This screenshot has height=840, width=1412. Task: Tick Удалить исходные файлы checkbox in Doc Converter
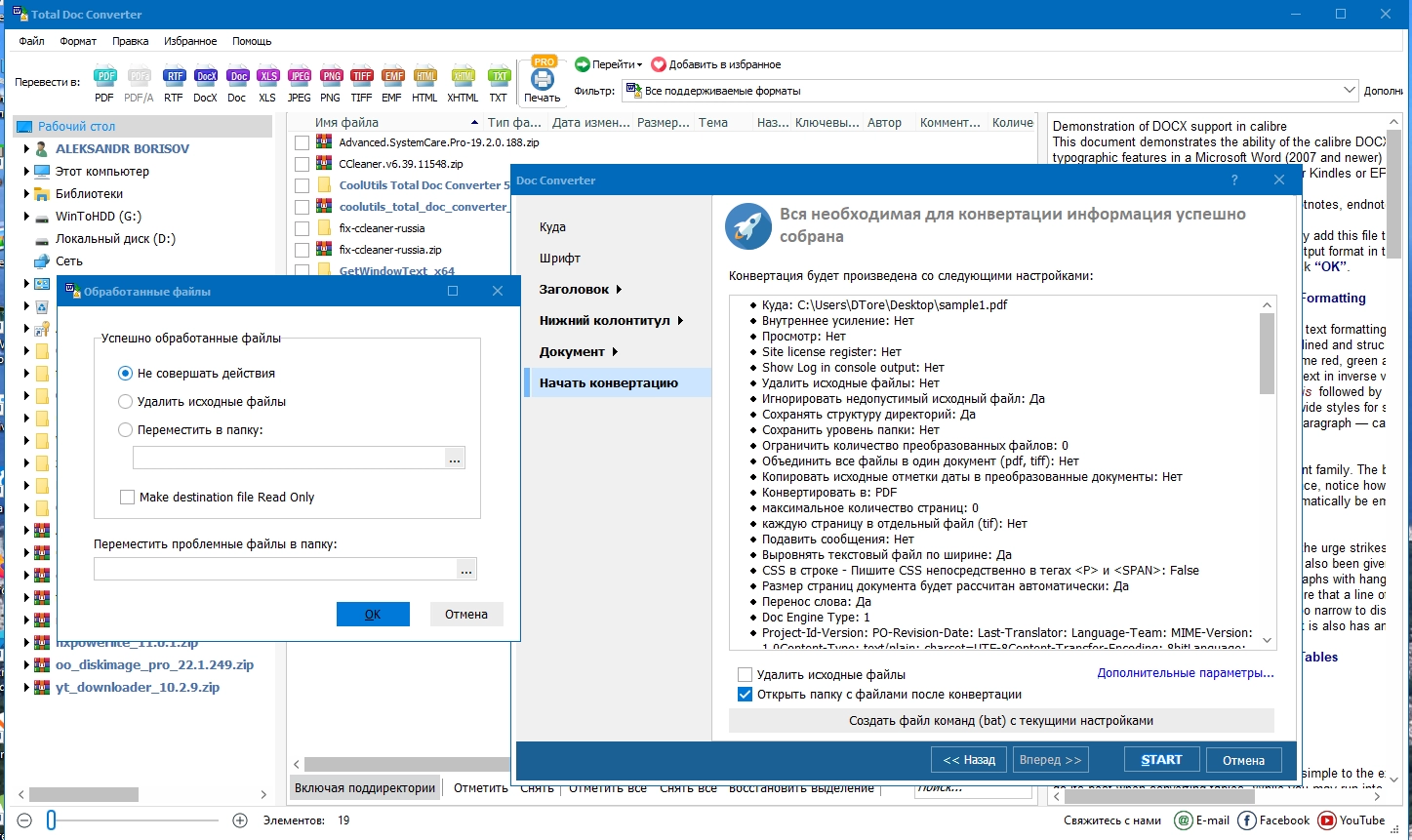(746, 674)
